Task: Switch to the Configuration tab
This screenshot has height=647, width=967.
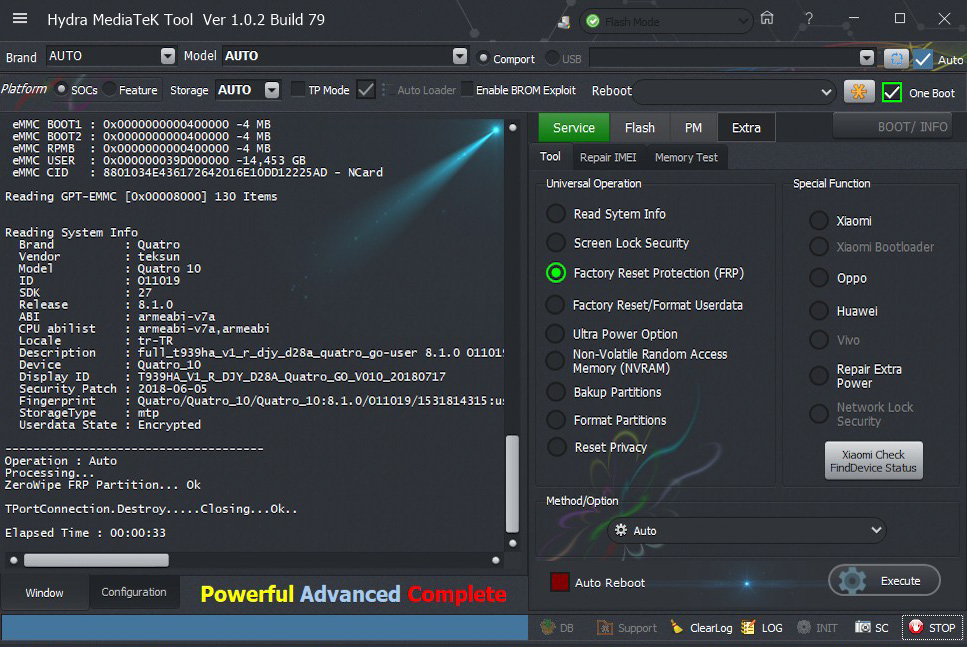Action: (134, 592)
